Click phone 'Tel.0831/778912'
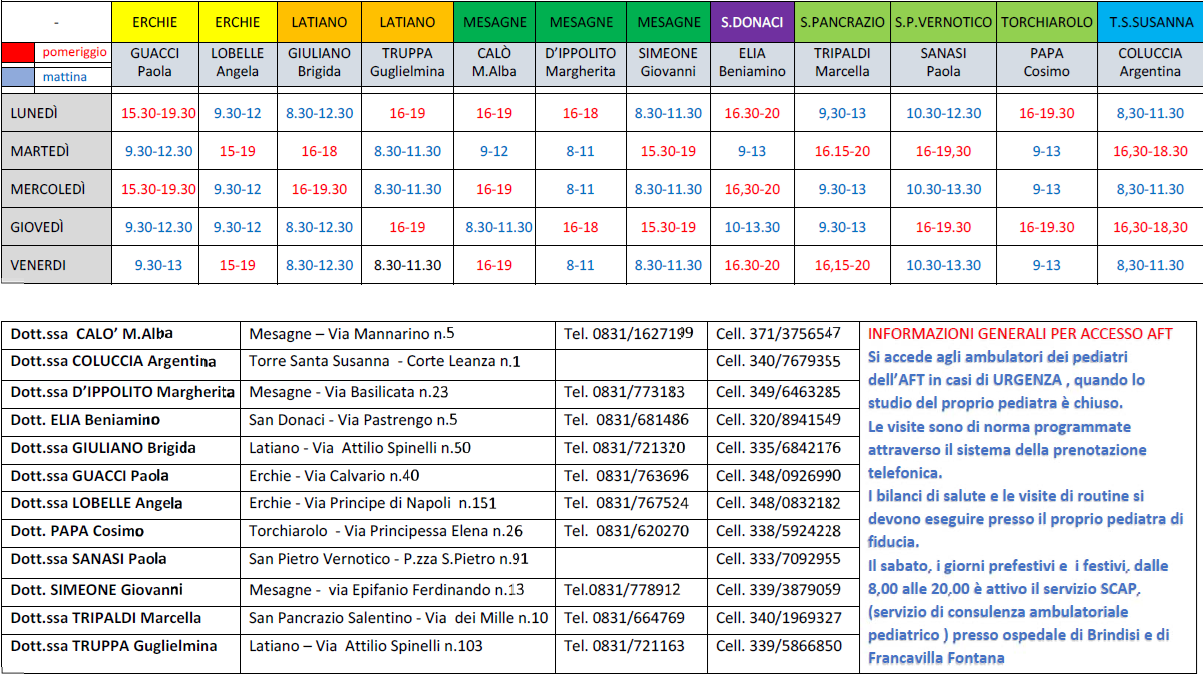Screen dimensions: 1203x674 click(622, 590)
